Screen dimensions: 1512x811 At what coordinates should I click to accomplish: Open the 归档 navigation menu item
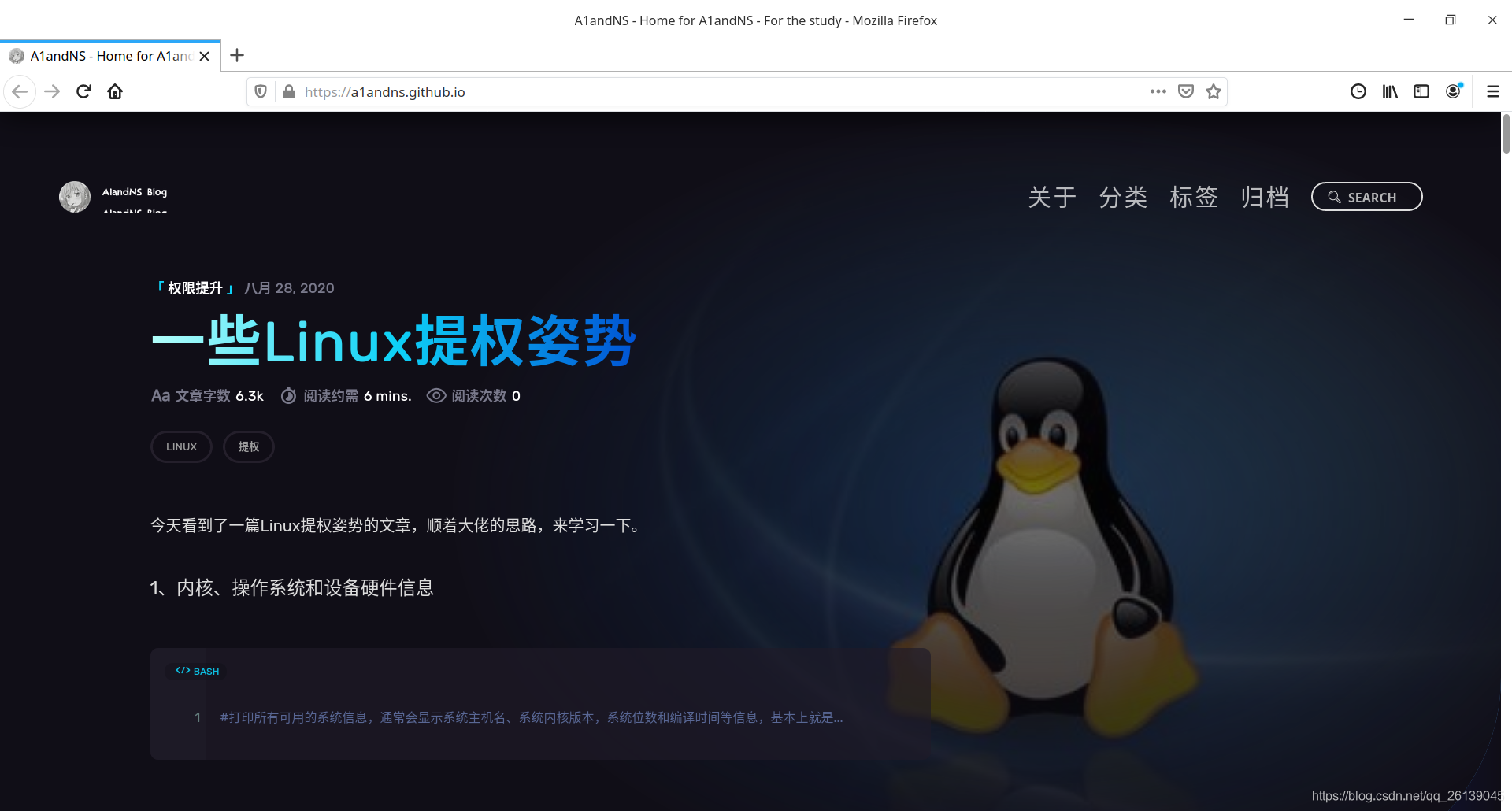coord(1265,197)
